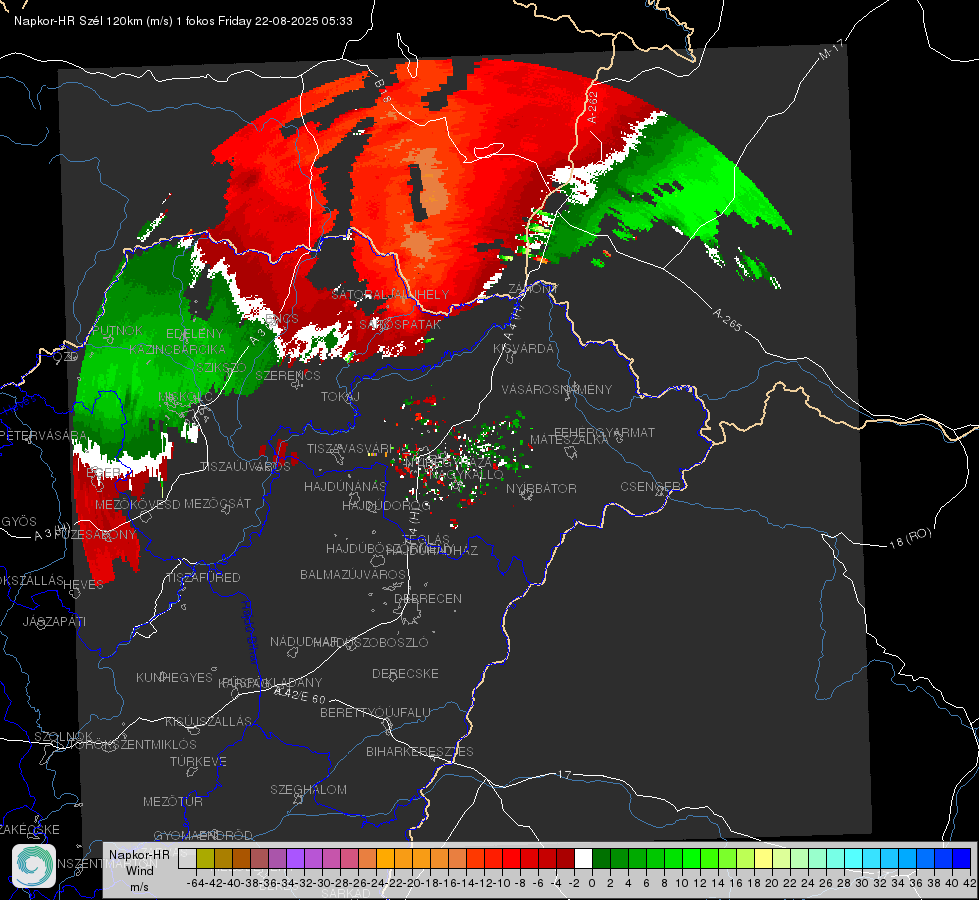Image resolution: width=979 pixels, height=900 pixels.
Task: Click the A-262 road label
Action: [x=592, y=107]
